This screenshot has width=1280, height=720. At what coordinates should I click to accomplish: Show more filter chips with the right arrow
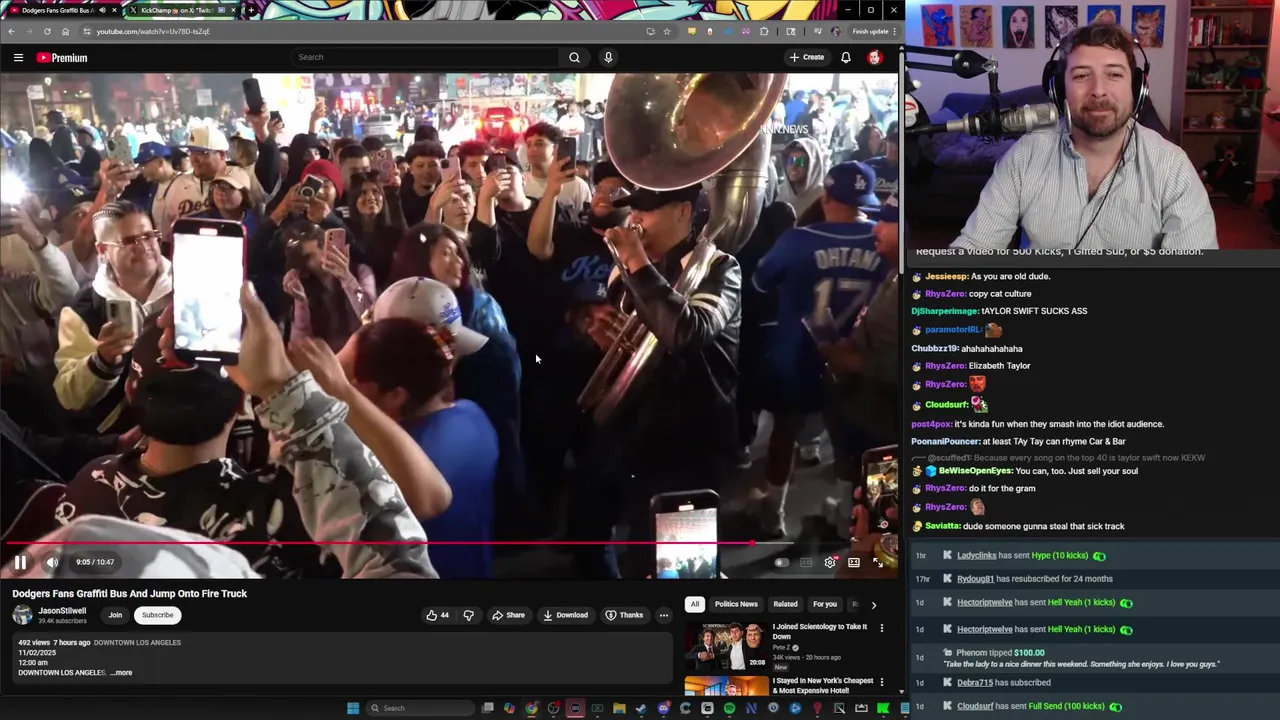873,604
